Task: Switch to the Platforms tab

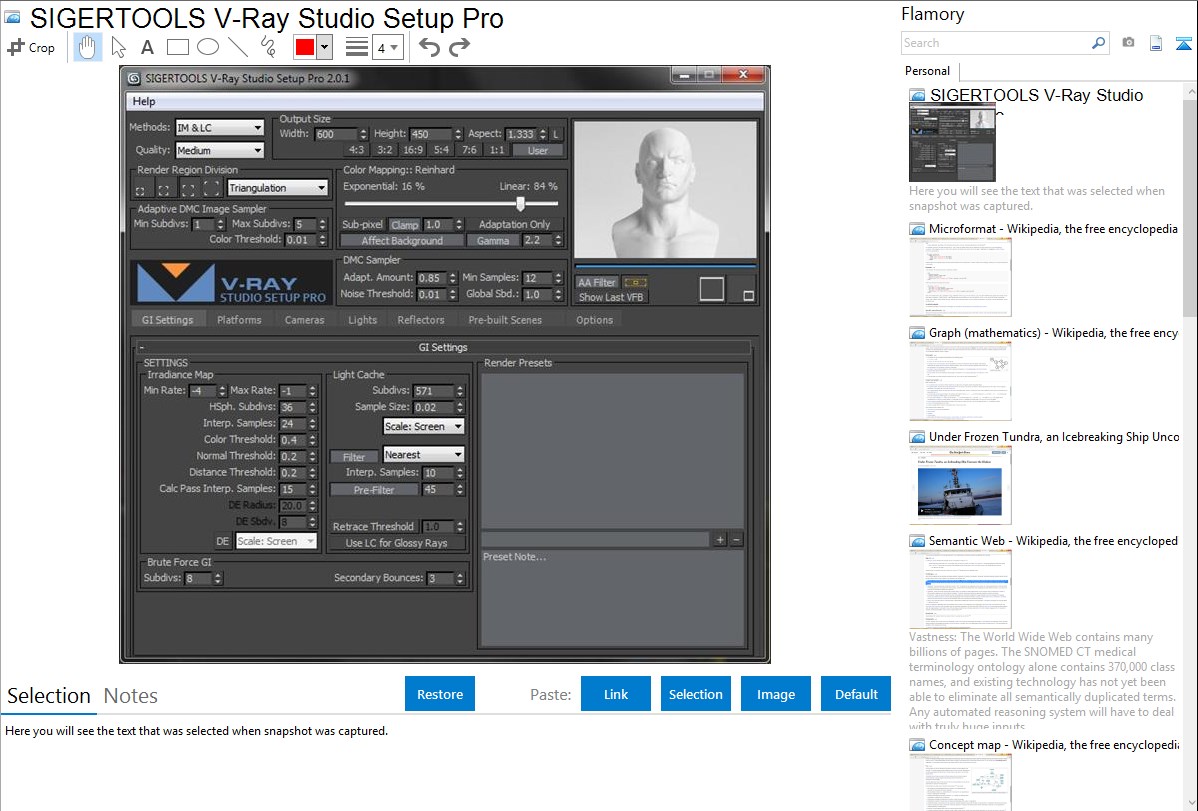Action: tap(239, 320)
